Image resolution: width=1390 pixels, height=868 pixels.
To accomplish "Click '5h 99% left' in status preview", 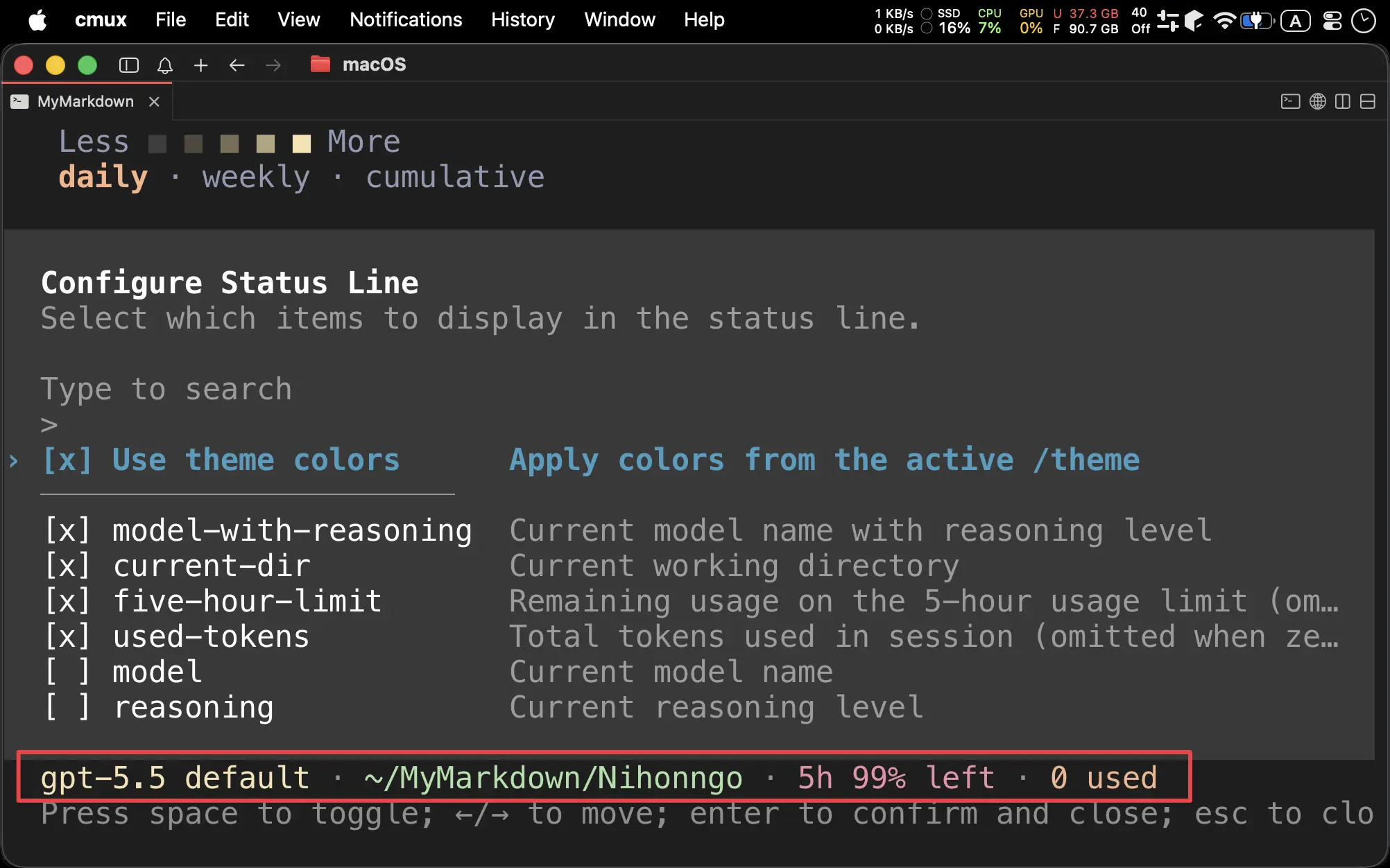I will tap(896, 778).
